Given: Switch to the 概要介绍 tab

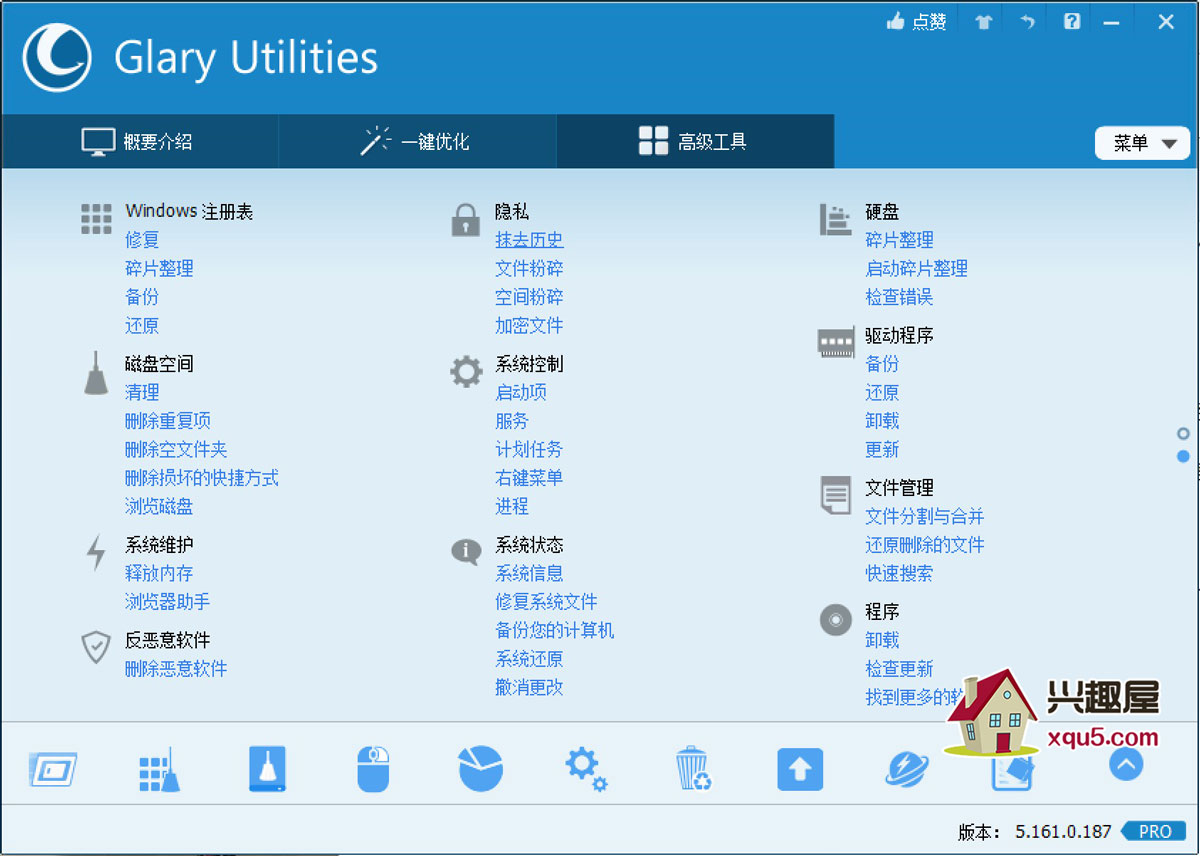Looking at the screenshot, I should [139, 141].
